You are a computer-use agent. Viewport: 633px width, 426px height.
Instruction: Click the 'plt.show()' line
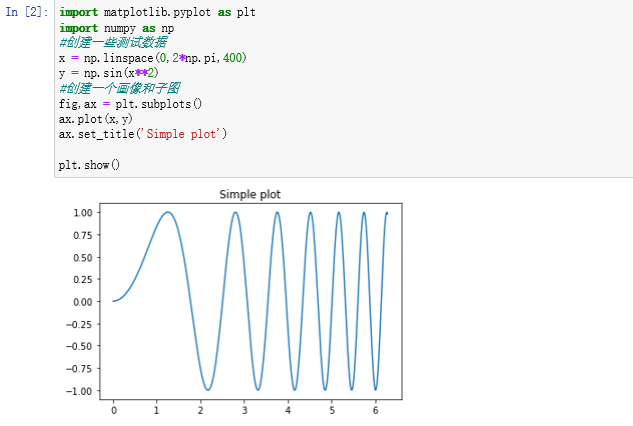click(89, 165)
